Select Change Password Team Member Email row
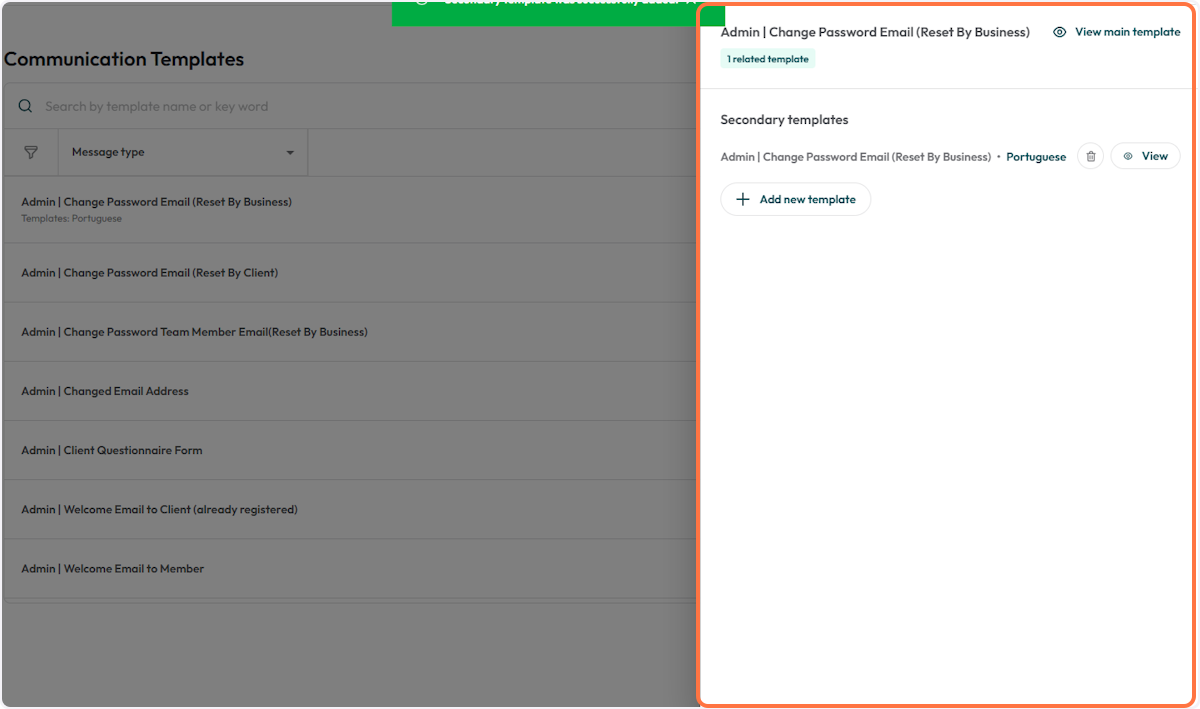1200x709 pixels. [194, 332]
